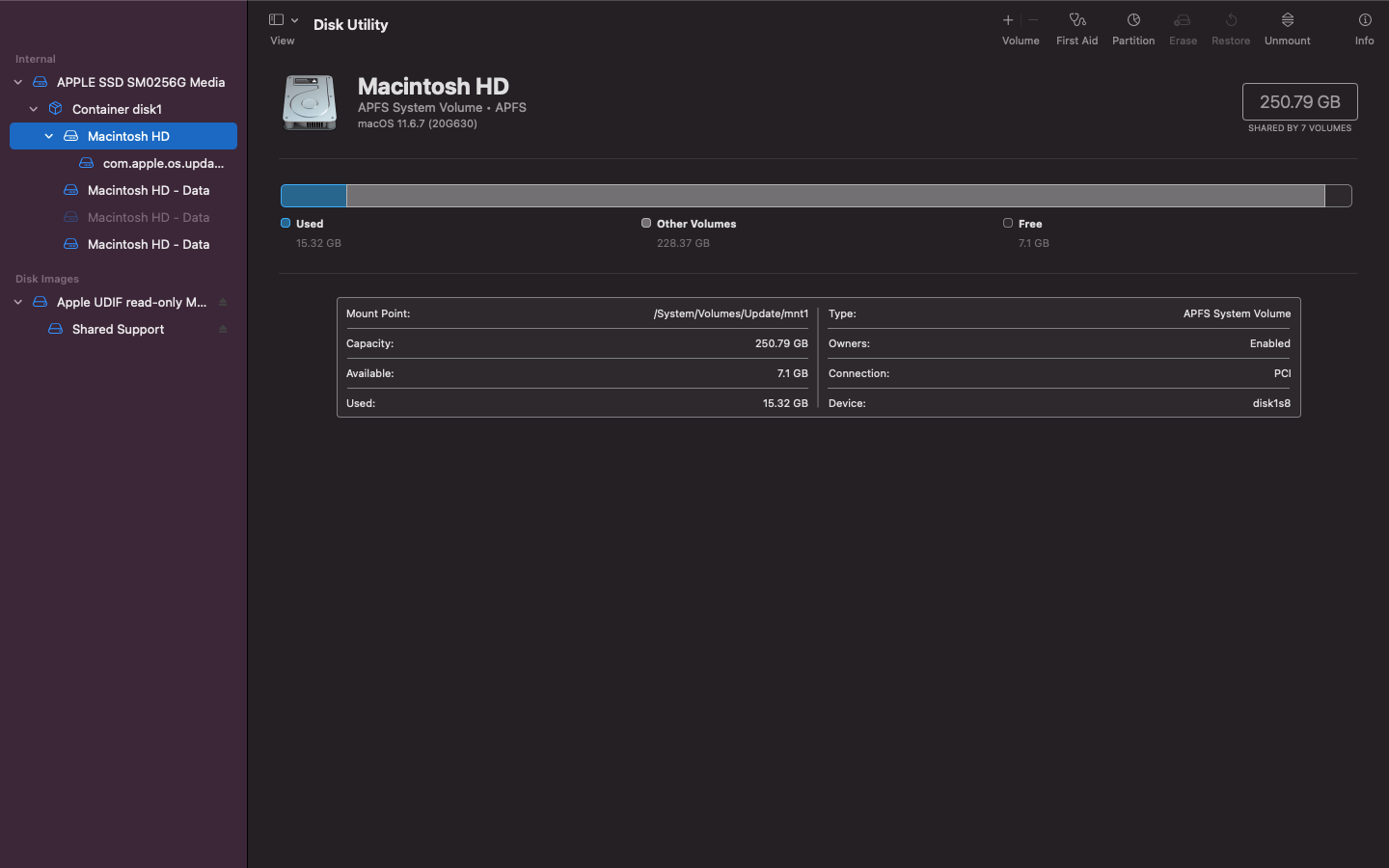Click the blue used segment of storage bar

point(313,196)
